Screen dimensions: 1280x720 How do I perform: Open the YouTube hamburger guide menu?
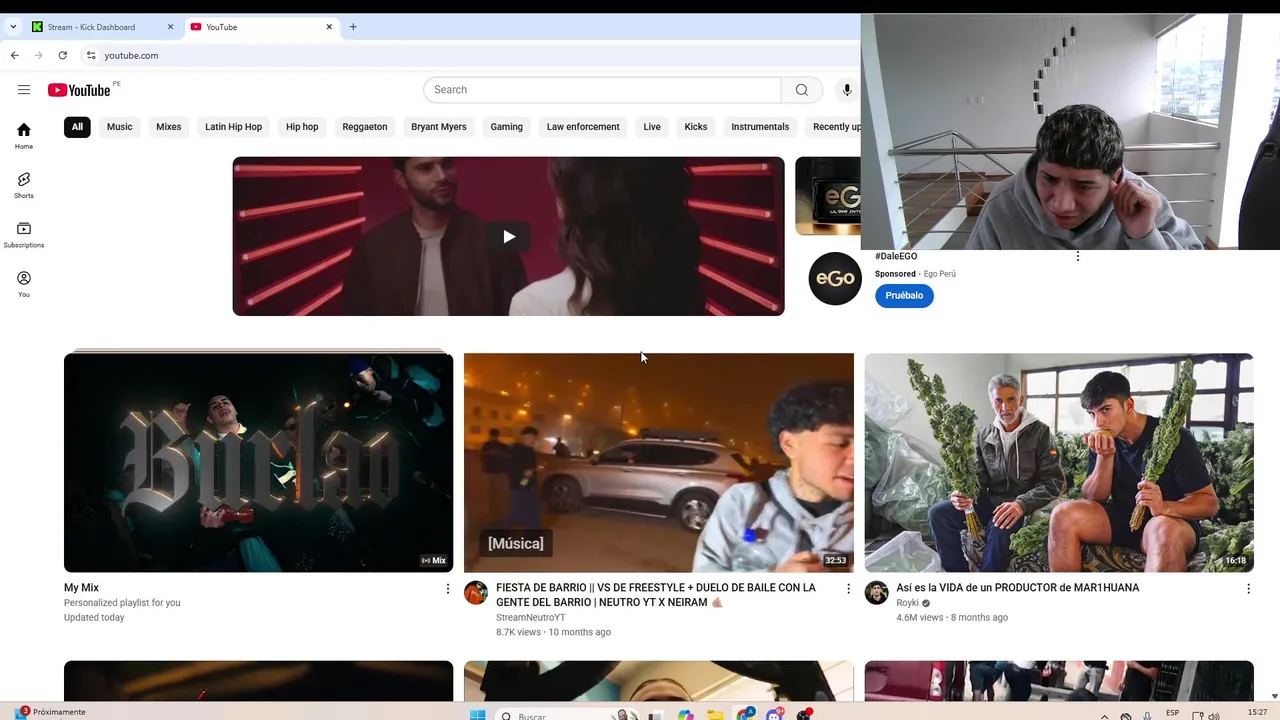coord(24,90)
